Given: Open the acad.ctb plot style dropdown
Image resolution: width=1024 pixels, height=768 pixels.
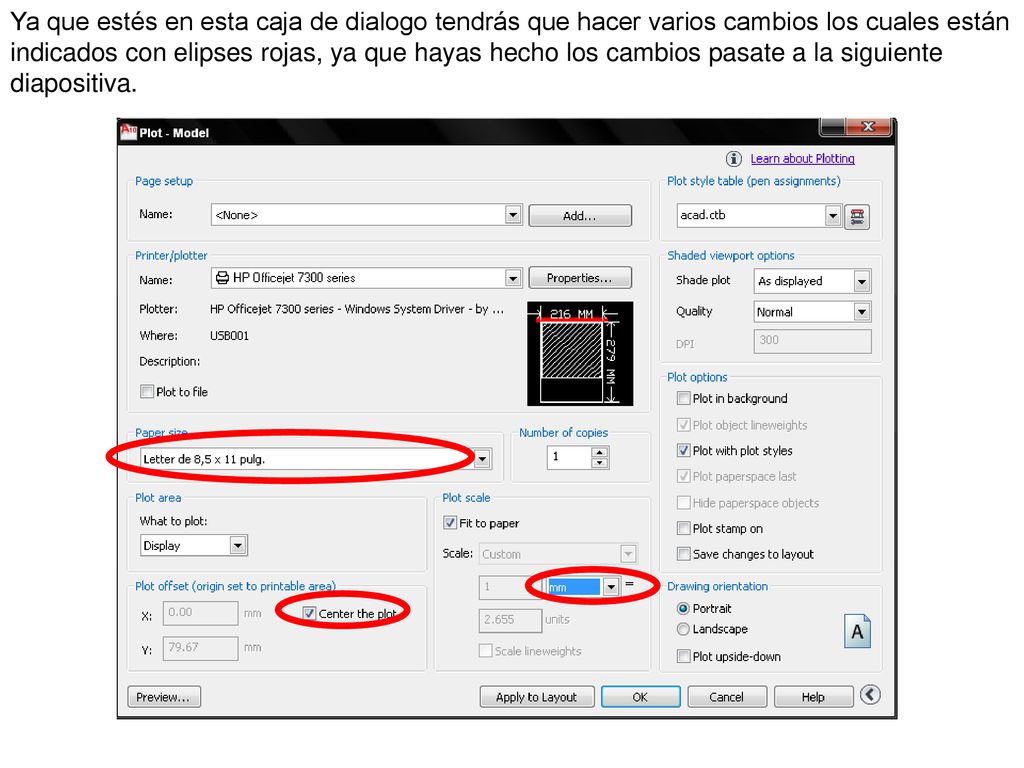Looking at the screenshot, I should click(x=832, y=216).
